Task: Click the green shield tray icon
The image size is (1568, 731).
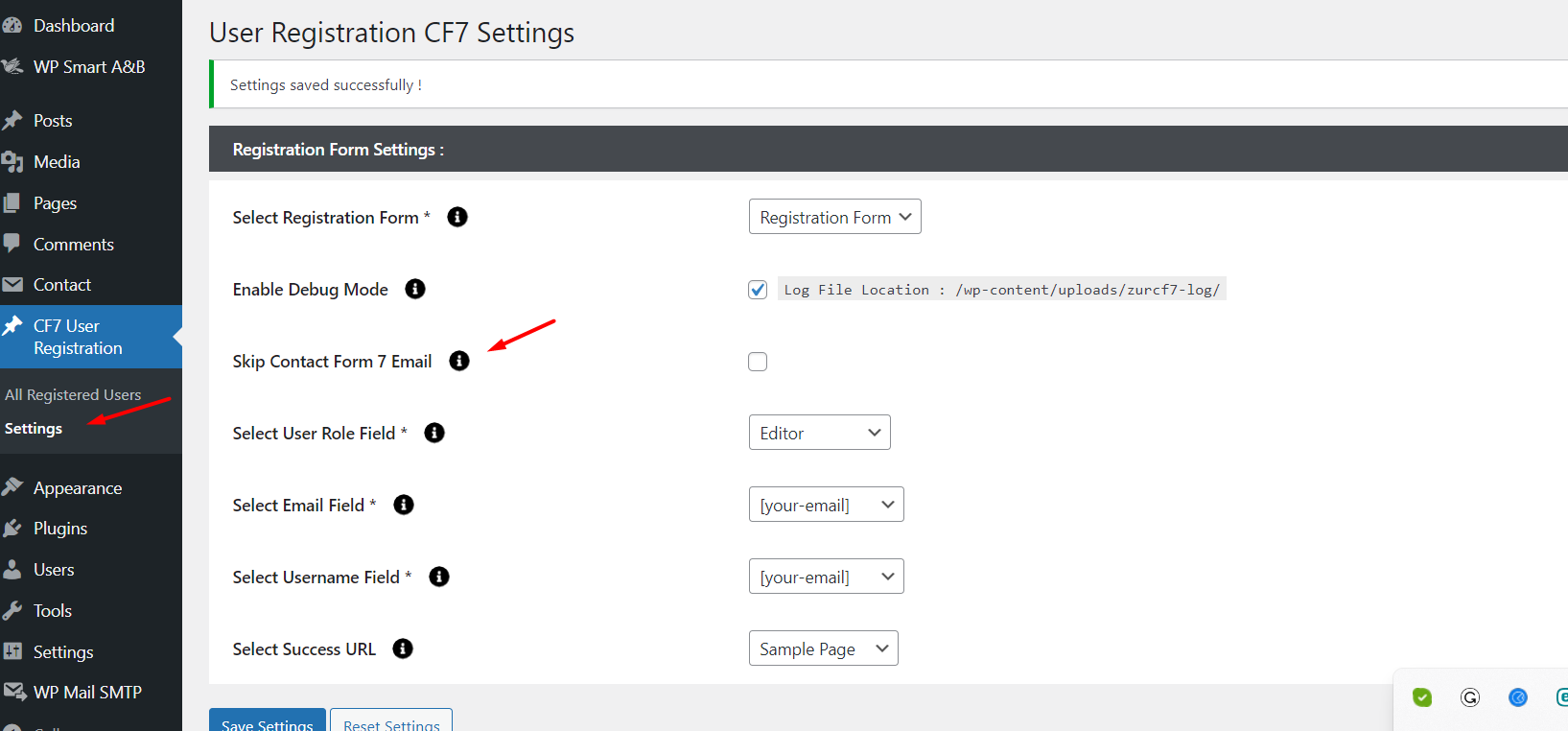Action: click(1422, 697)
